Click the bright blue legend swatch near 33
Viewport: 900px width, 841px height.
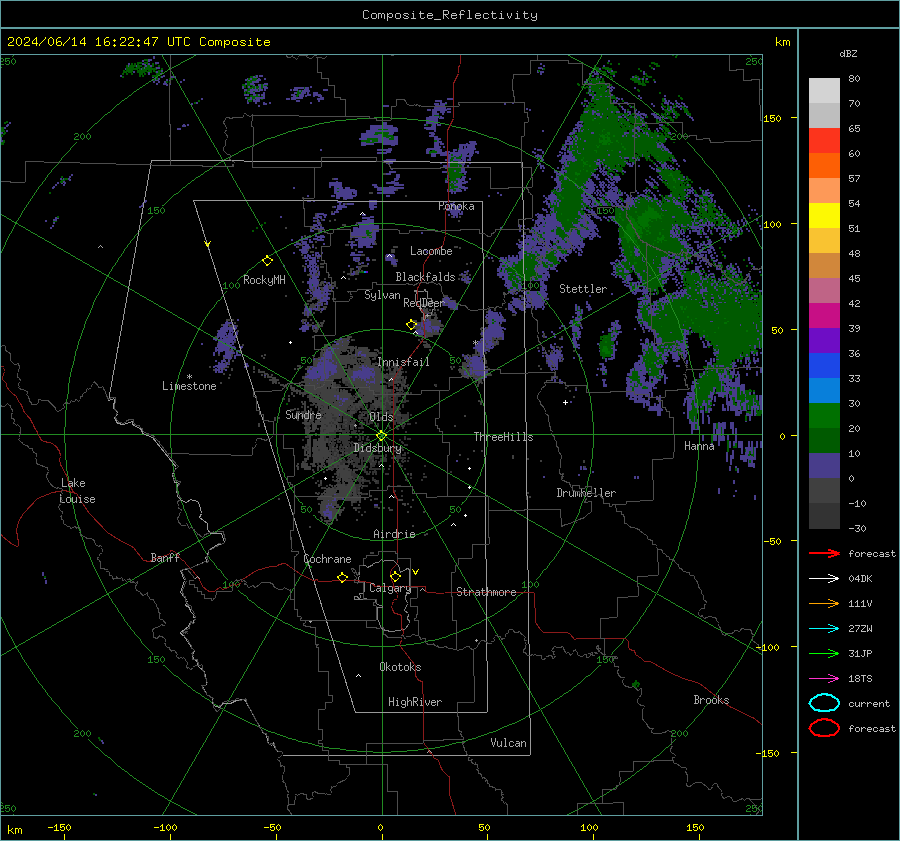[824, 365]
